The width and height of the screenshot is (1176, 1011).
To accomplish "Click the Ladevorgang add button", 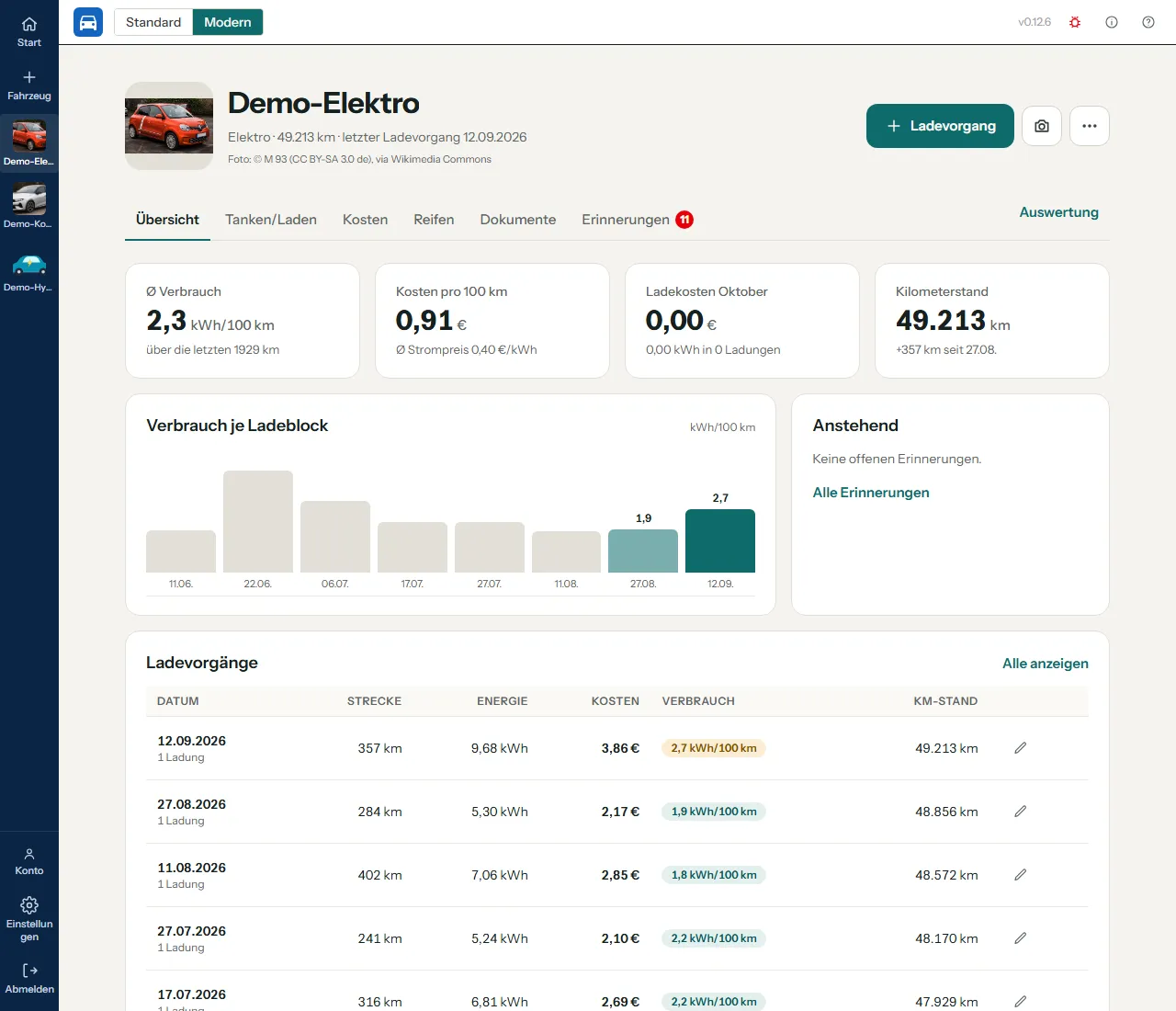I will click(x=940, y=126).
